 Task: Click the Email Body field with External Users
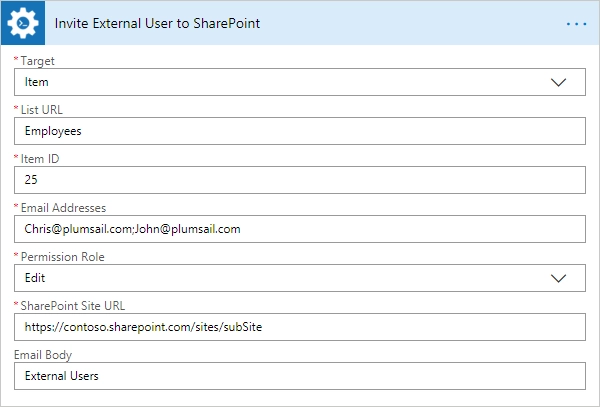coord(300,376)
